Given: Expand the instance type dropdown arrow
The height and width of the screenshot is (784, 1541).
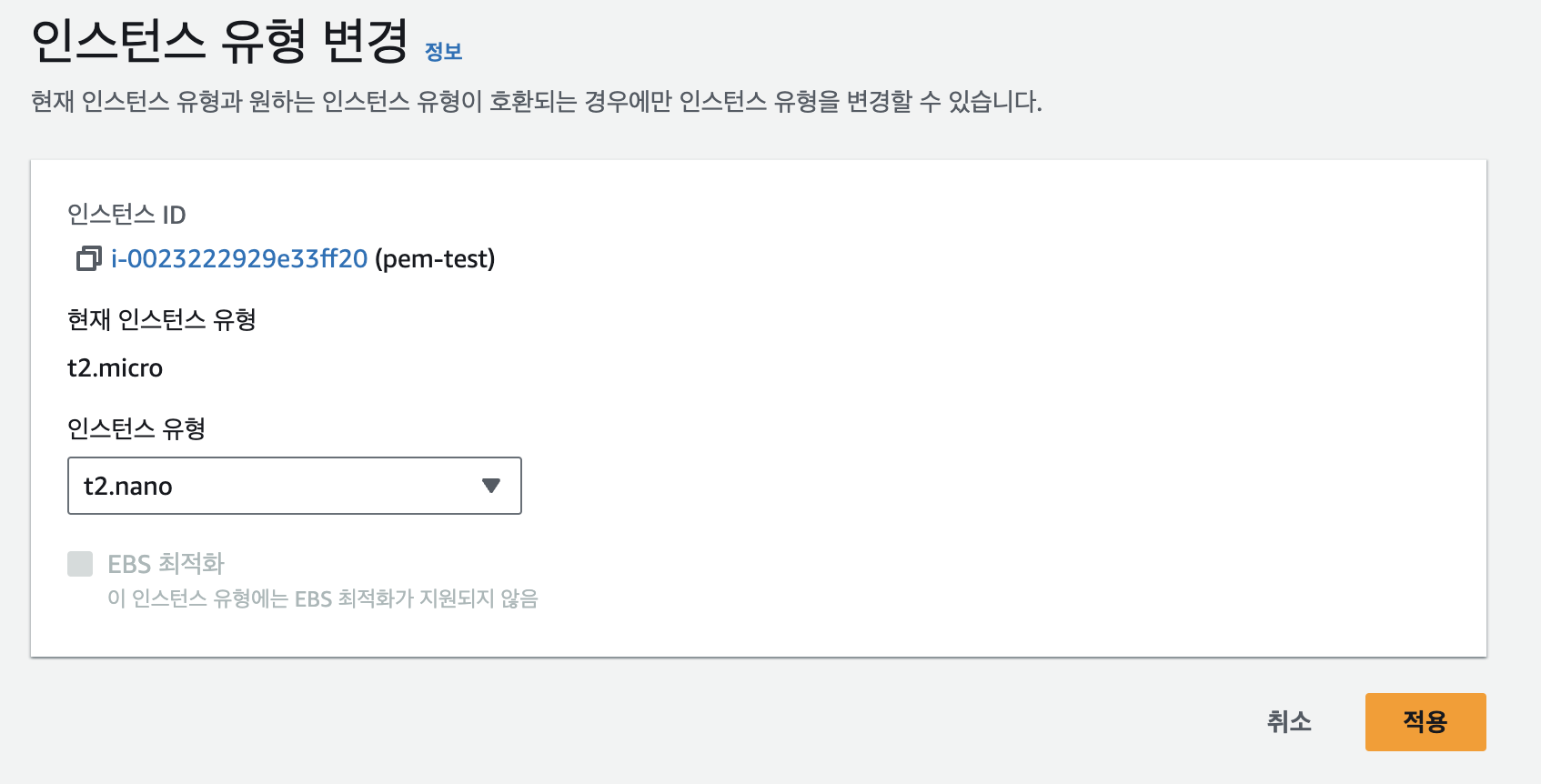Looking at the screenshot, I should point(491,486).
